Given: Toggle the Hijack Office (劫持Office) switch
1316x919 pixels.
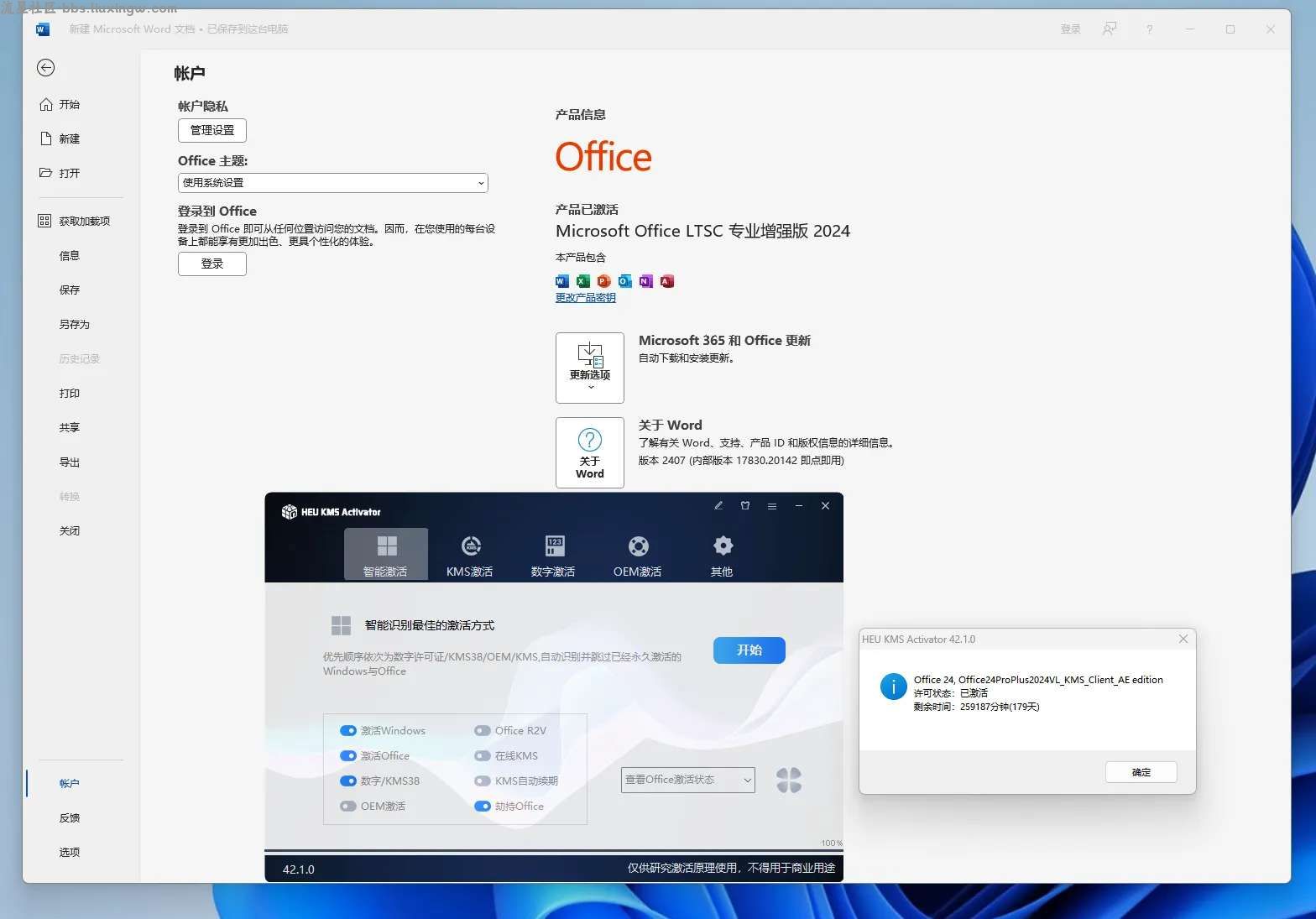Looking at the screenshot, I should coord(482,807).
